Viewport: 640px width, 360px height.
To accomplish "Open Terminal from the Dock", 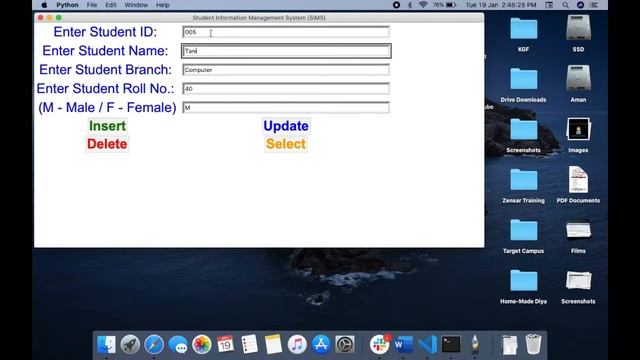I will pos(451,344).
